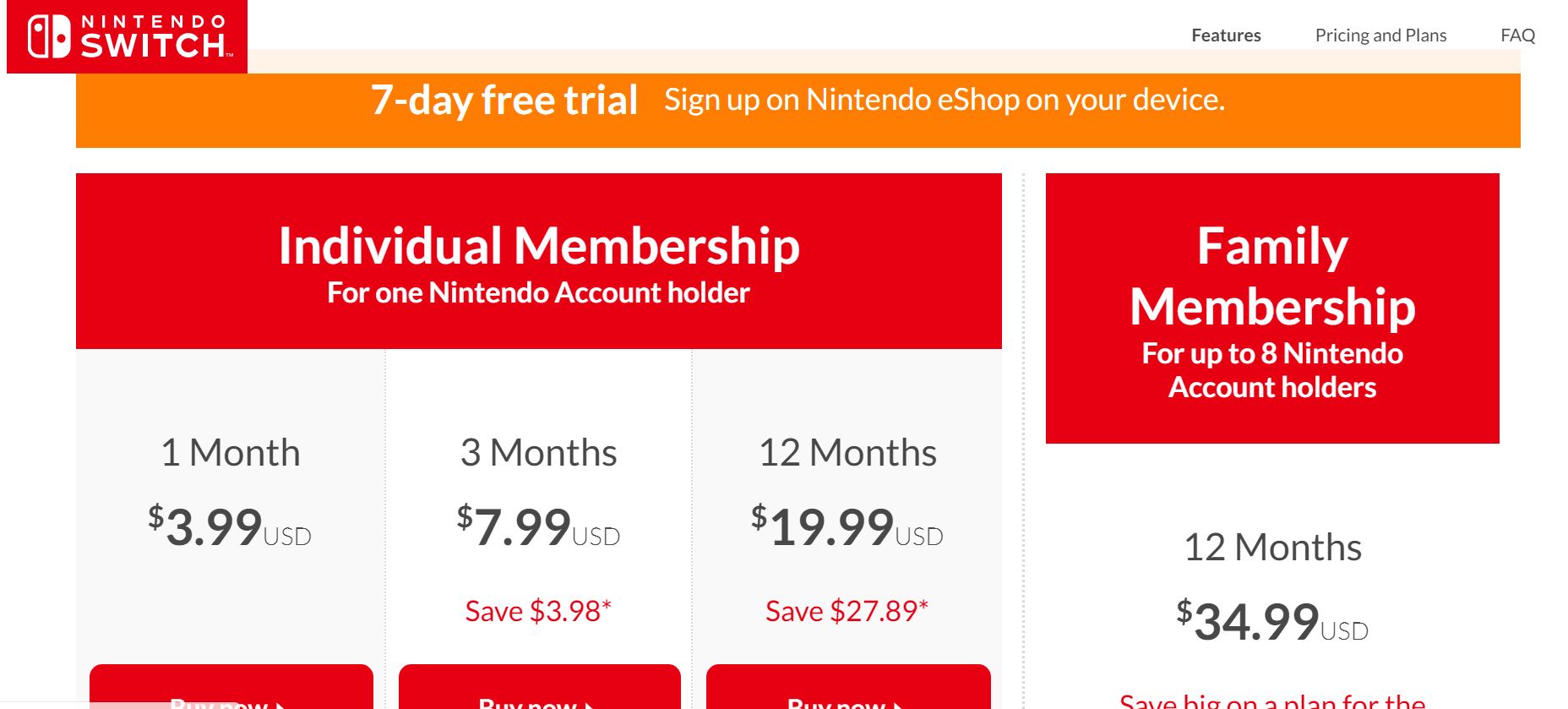Viewport: 1568px width, 709px height.
Task: Click the Save $27.89 note
Action: [x=847, y=610]
